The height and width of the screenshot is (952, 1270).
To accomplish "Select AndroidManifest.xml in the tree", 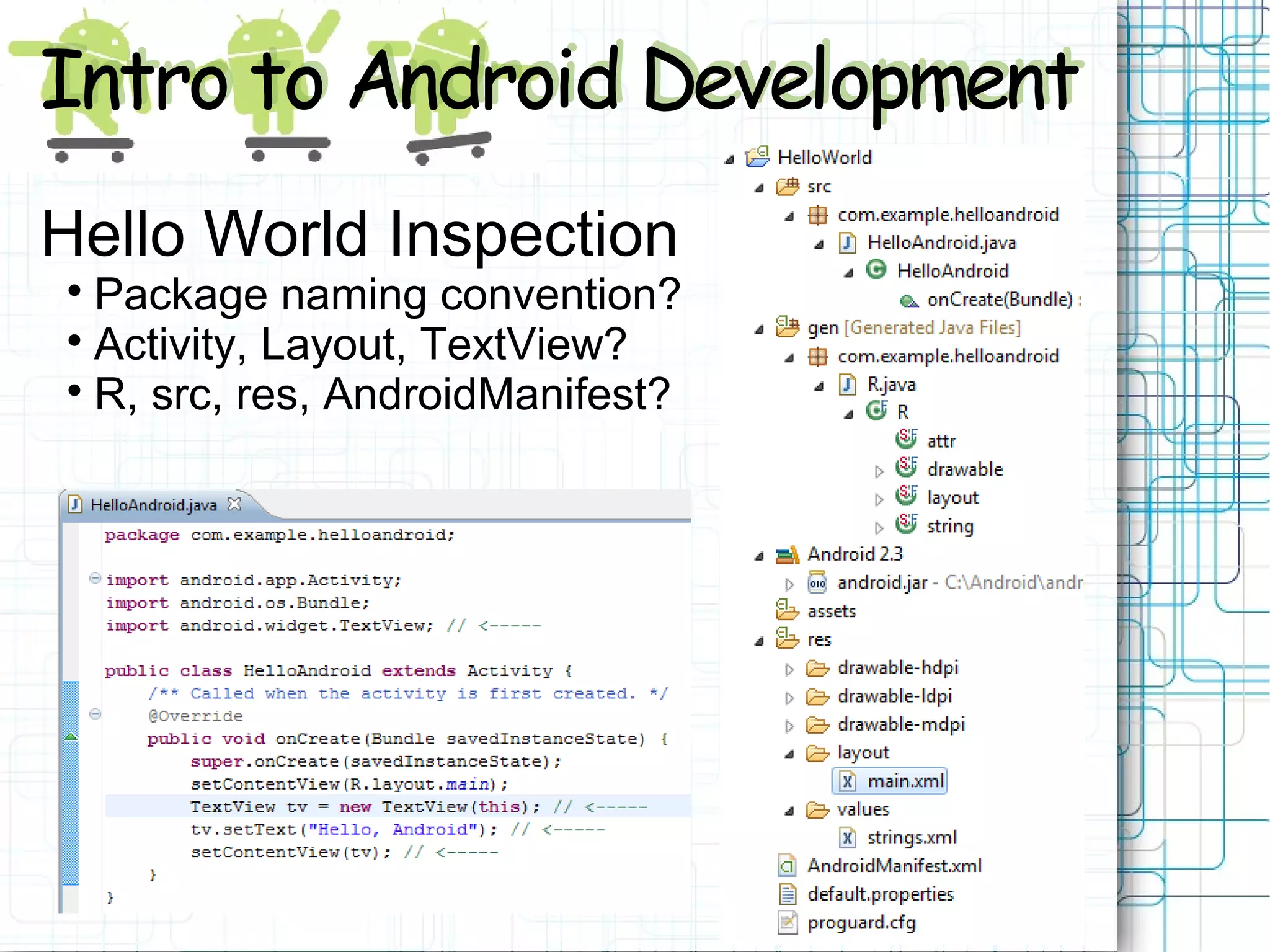I will [895, 866].
